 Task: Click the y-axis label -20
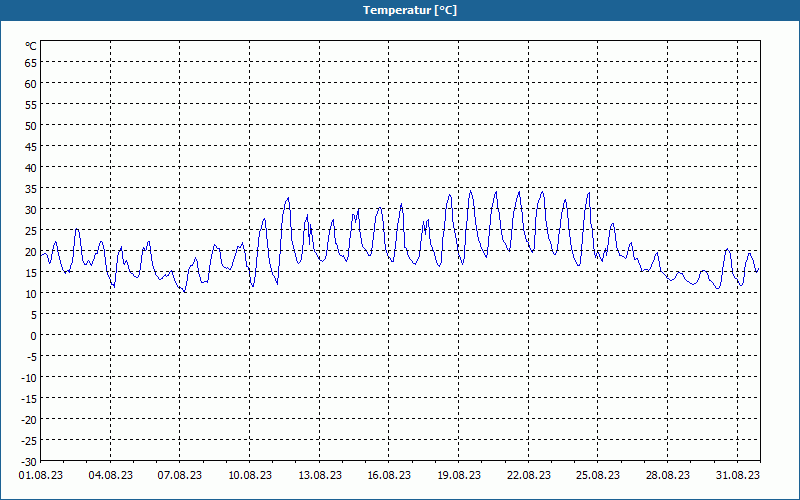click(29, 419)
